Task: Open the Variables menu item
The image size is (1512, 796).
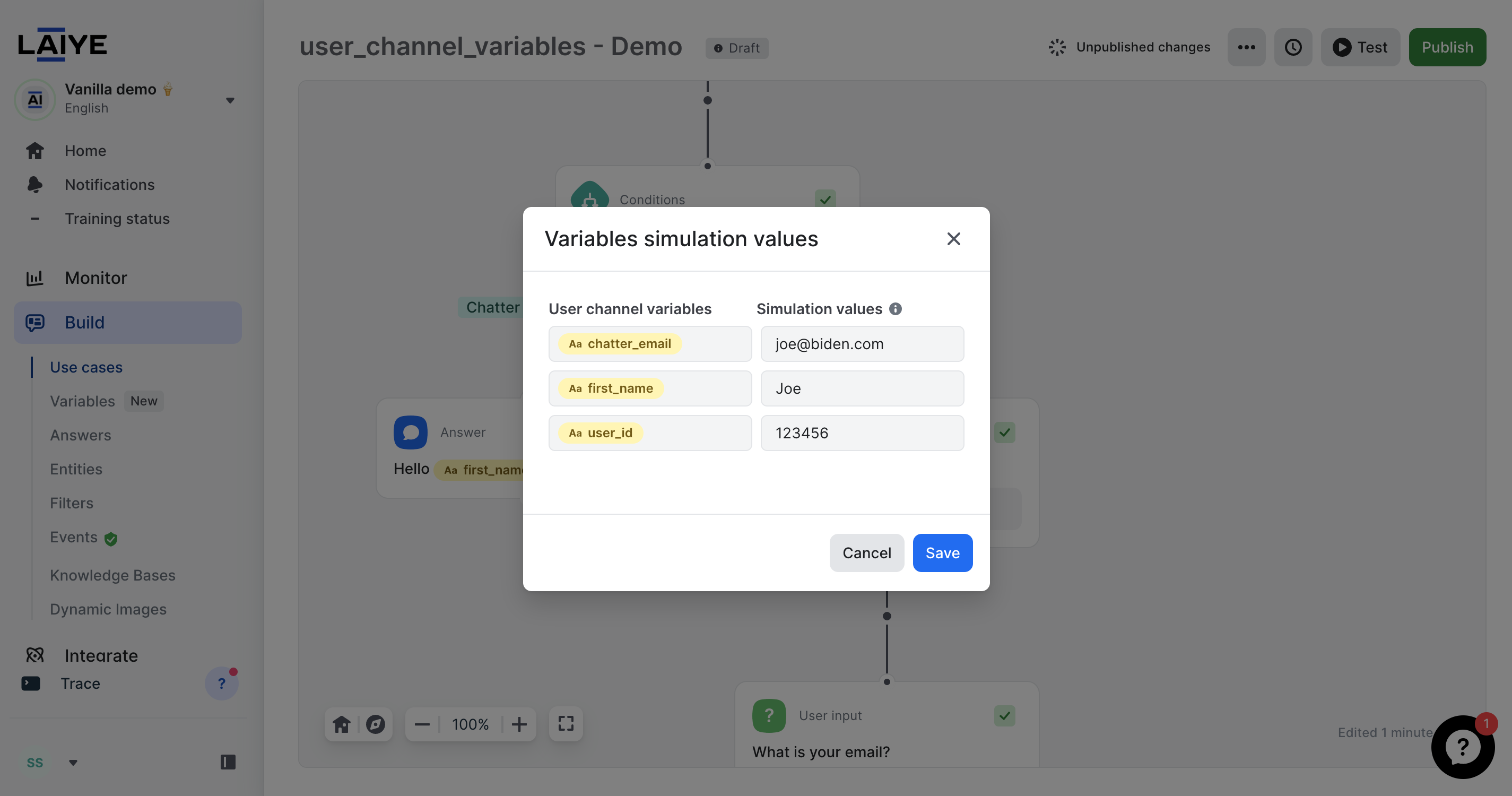Action: [x=83, y=401]
